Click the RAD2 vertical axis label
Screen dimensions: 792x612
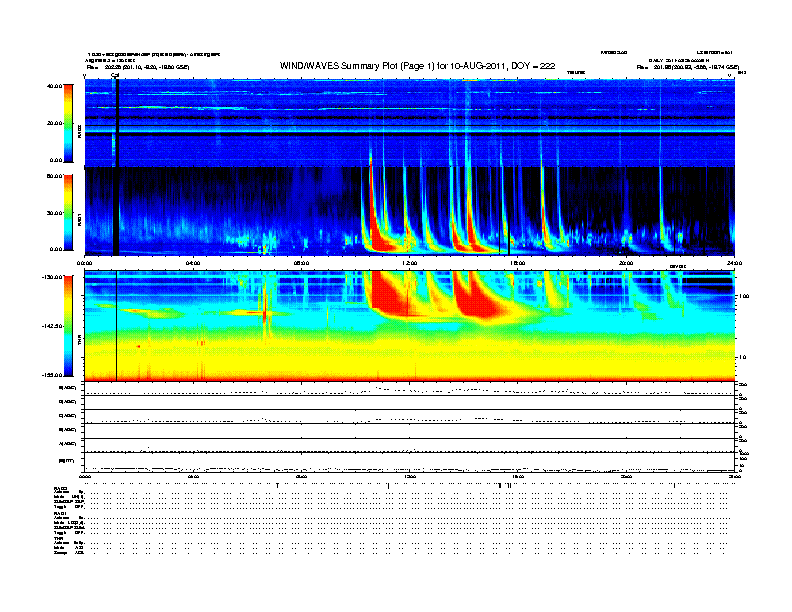79,131
